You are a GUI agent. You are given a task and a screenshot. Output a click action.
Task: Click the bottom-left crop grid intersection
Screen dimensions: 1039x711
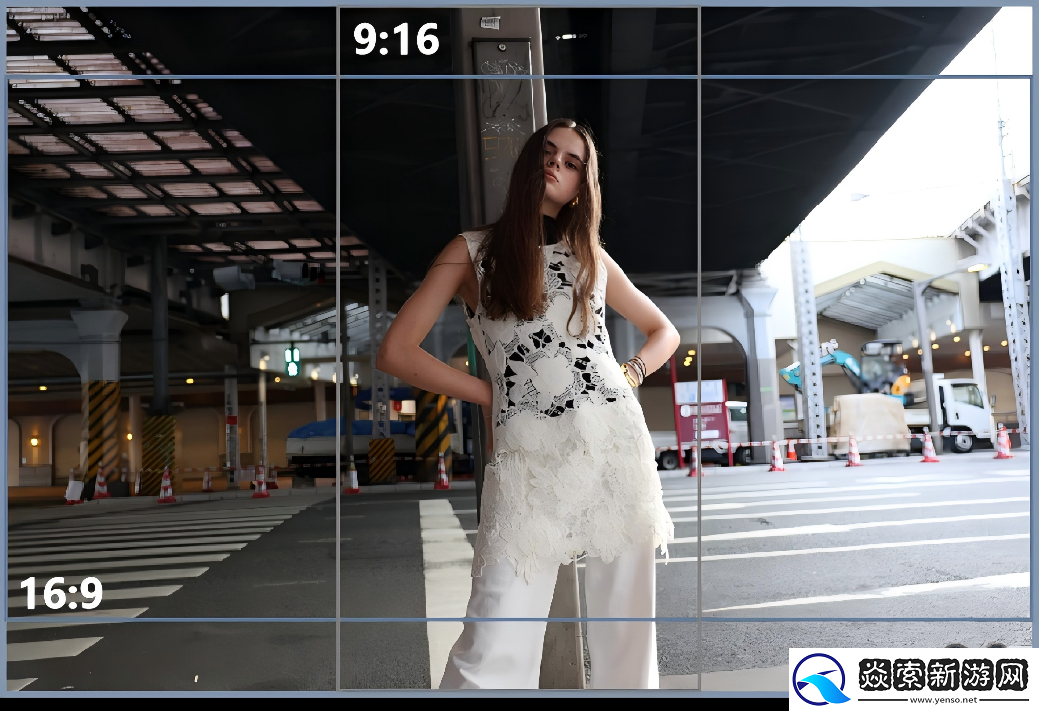[x=338, y=618]
